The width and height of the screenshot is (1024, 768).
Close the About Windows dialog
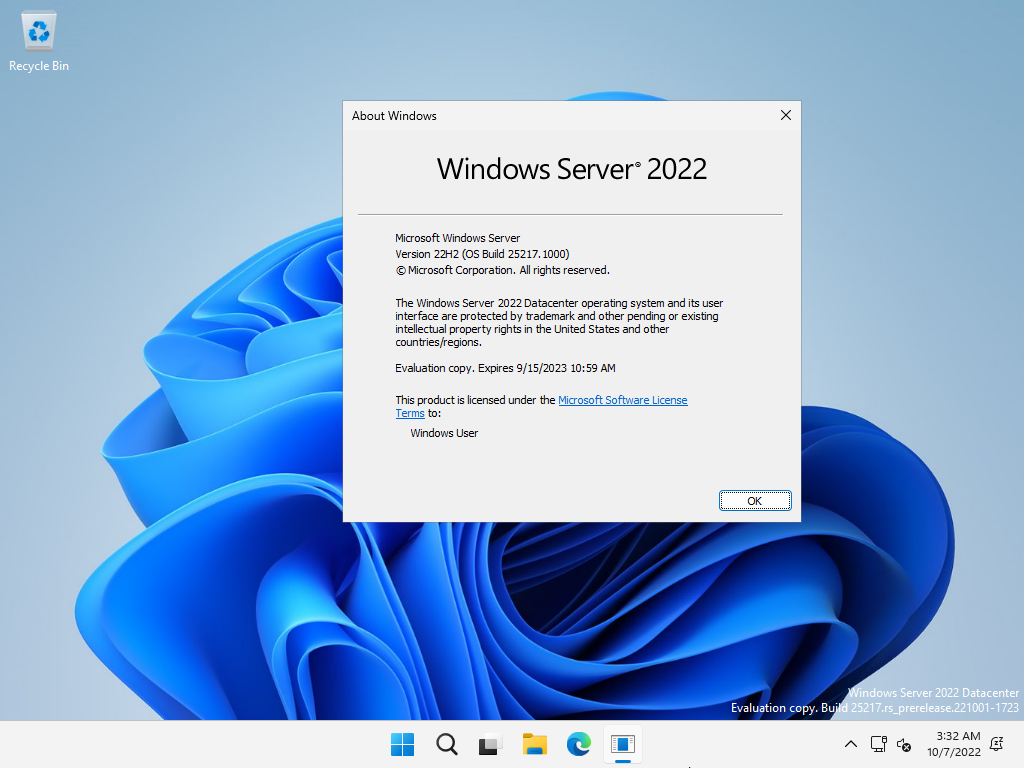coord(786,115)
